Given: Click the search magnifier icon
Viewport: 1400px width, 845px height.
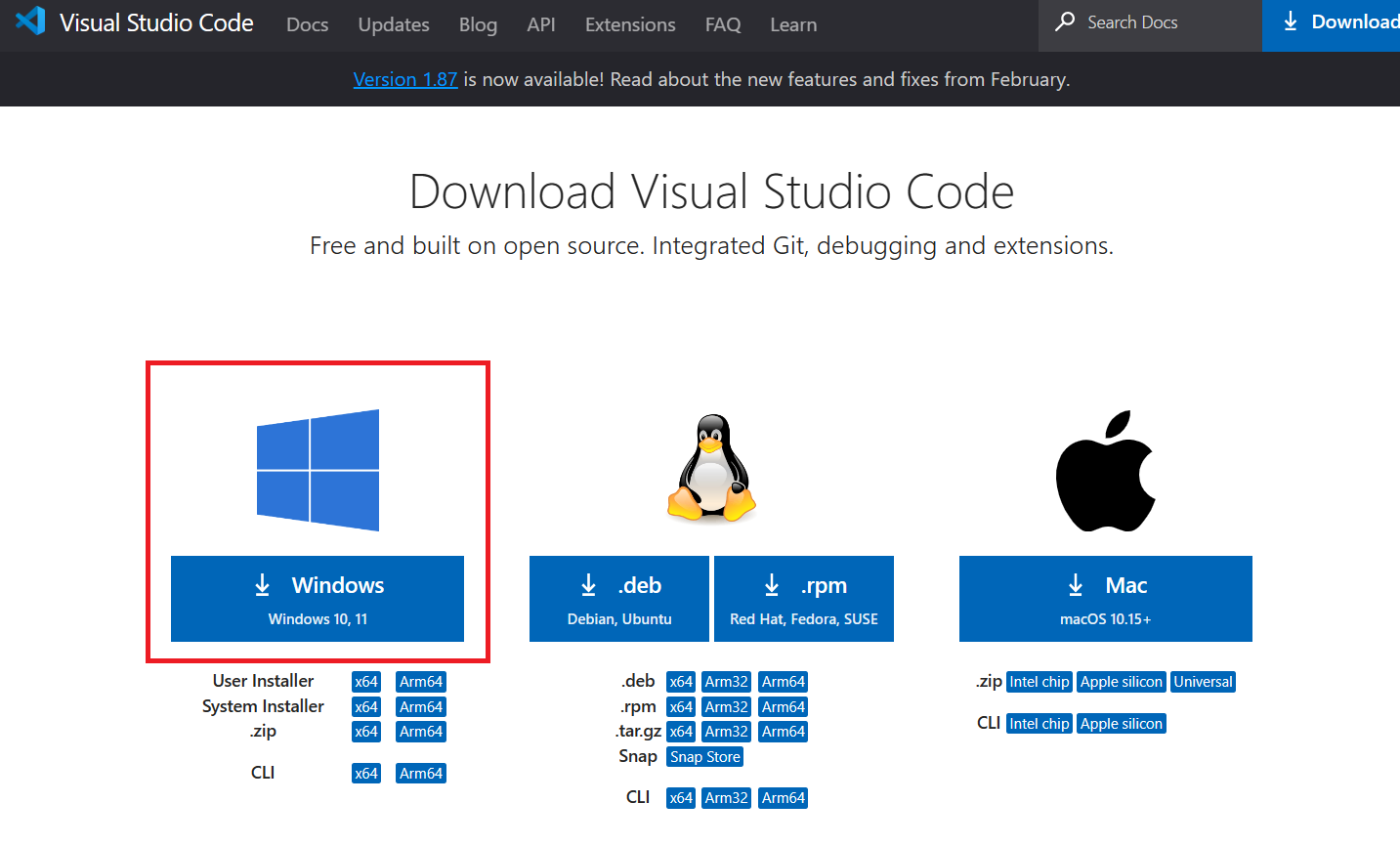Looking at the screenshot, I should tap(1065, 21).
